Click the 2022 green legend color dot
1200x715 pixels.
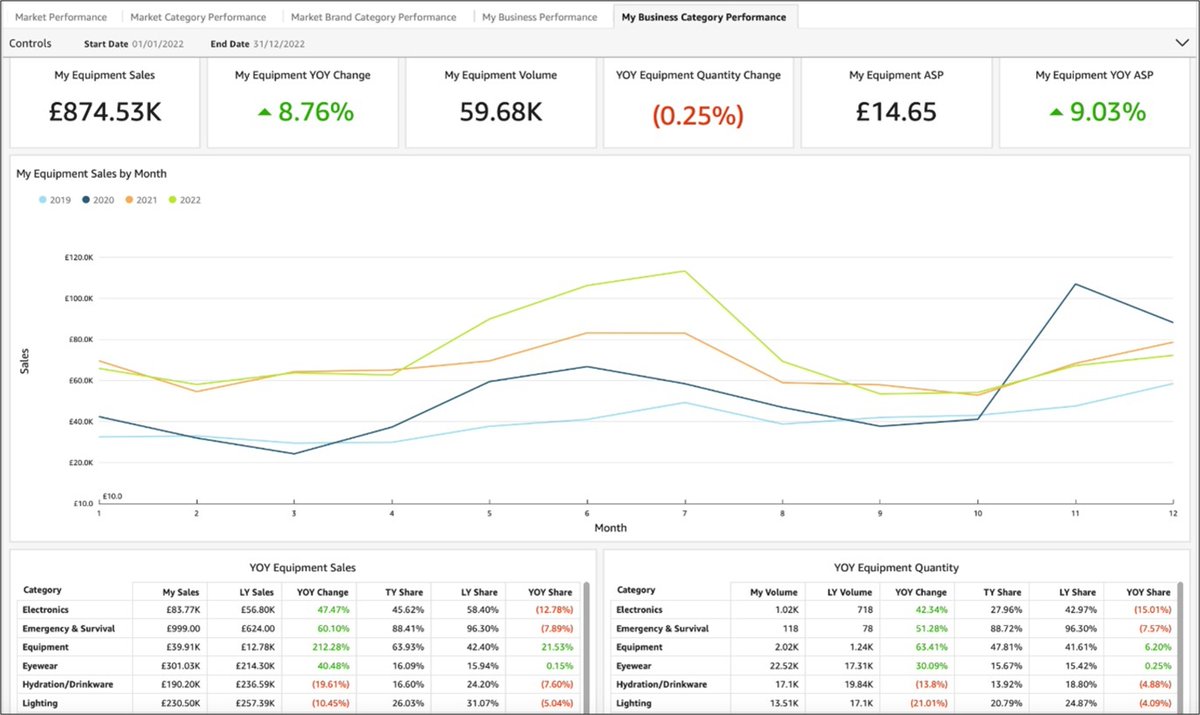click(x=172, y=199)
